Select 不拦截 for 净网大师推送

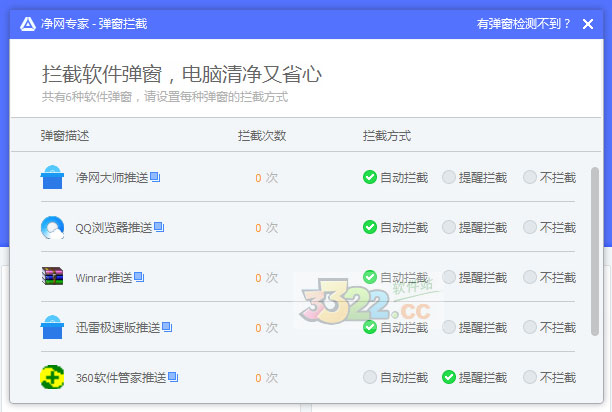(550, 178)
